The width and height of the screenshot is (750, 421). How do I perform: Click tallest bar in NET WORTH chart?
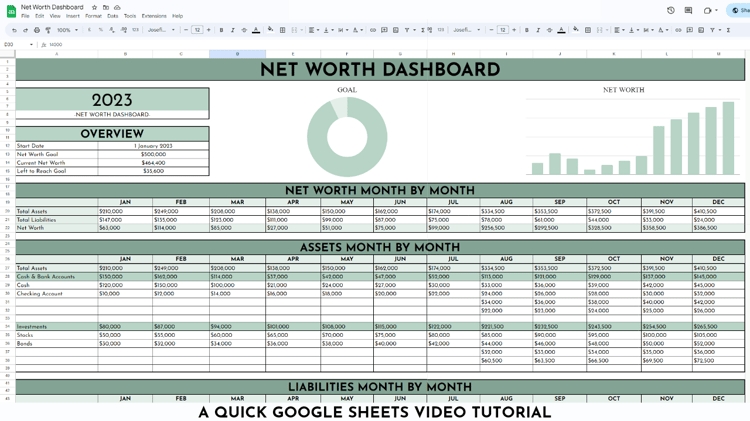pos(728,138)
